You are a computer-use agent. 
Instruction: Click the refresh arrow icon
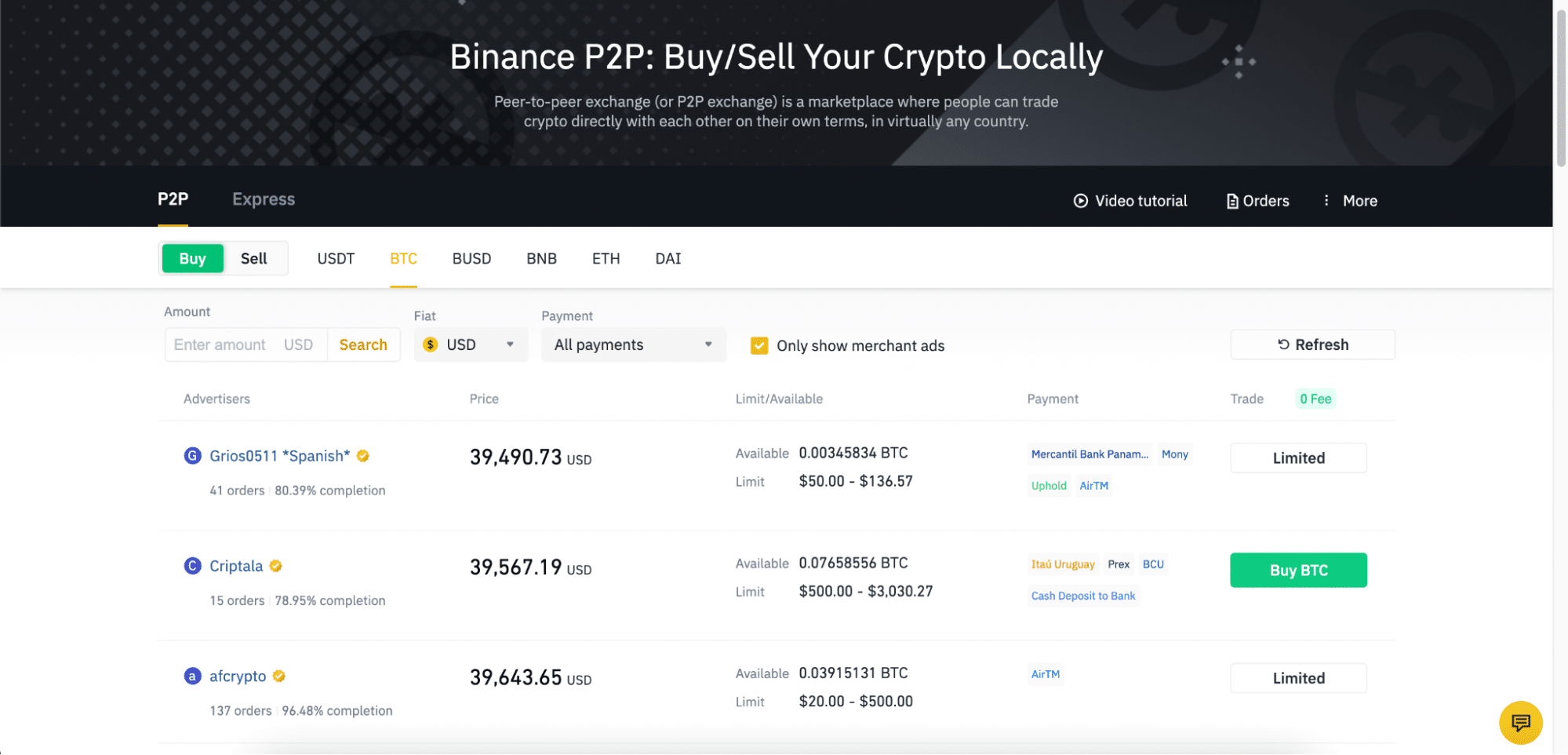(1283, 345)
